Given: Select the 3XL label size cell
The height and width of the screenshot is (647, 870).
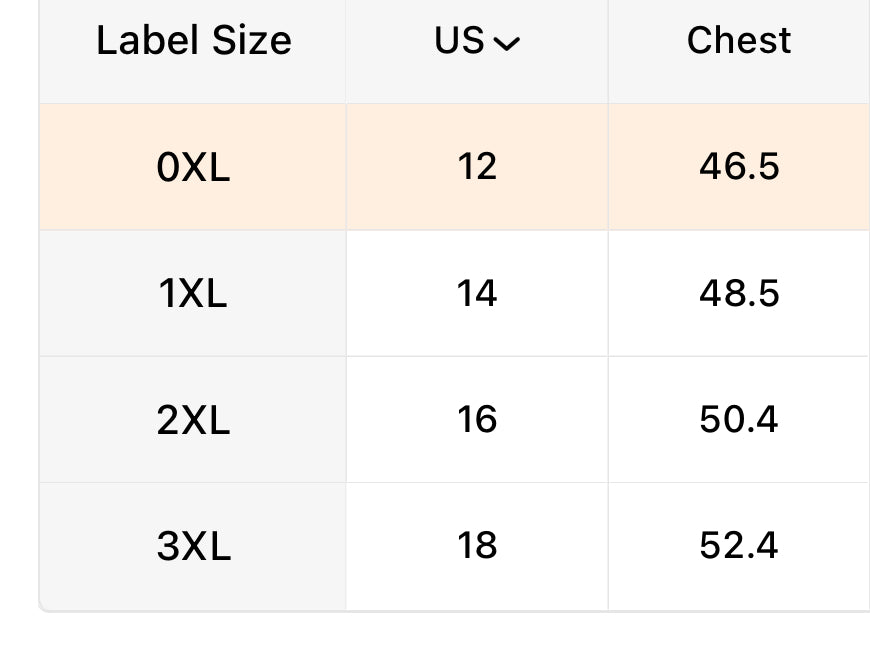Looking at the screenshot, I should click(193, 546).
